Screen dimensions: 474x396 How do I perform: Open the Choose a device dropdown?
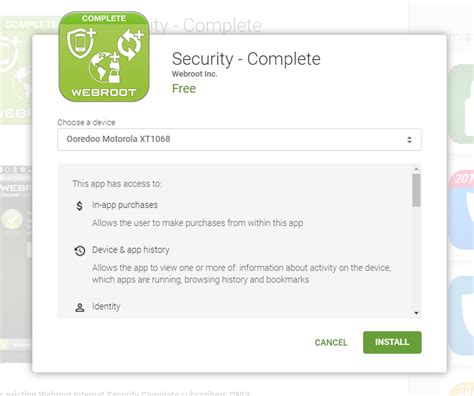239,139
